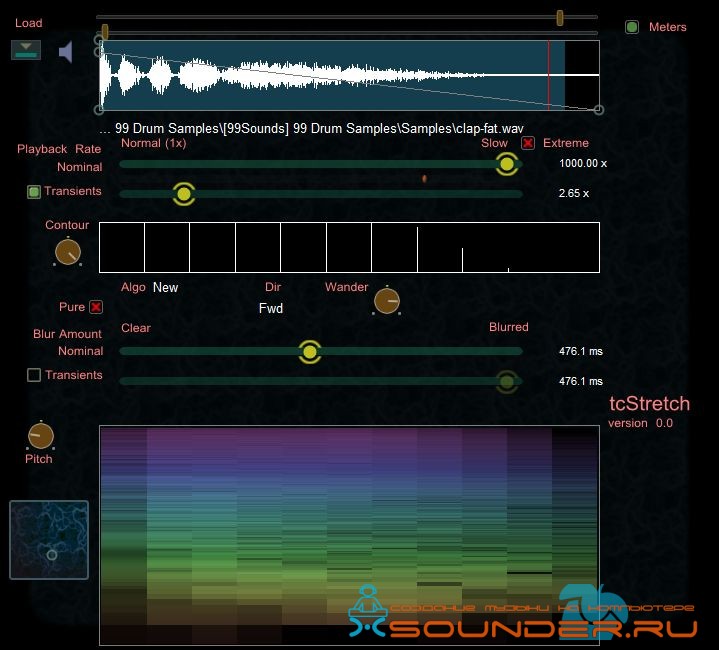Click the envelope node at waveform bottom-right
This screenshot has height=650, width=719.
598,110
